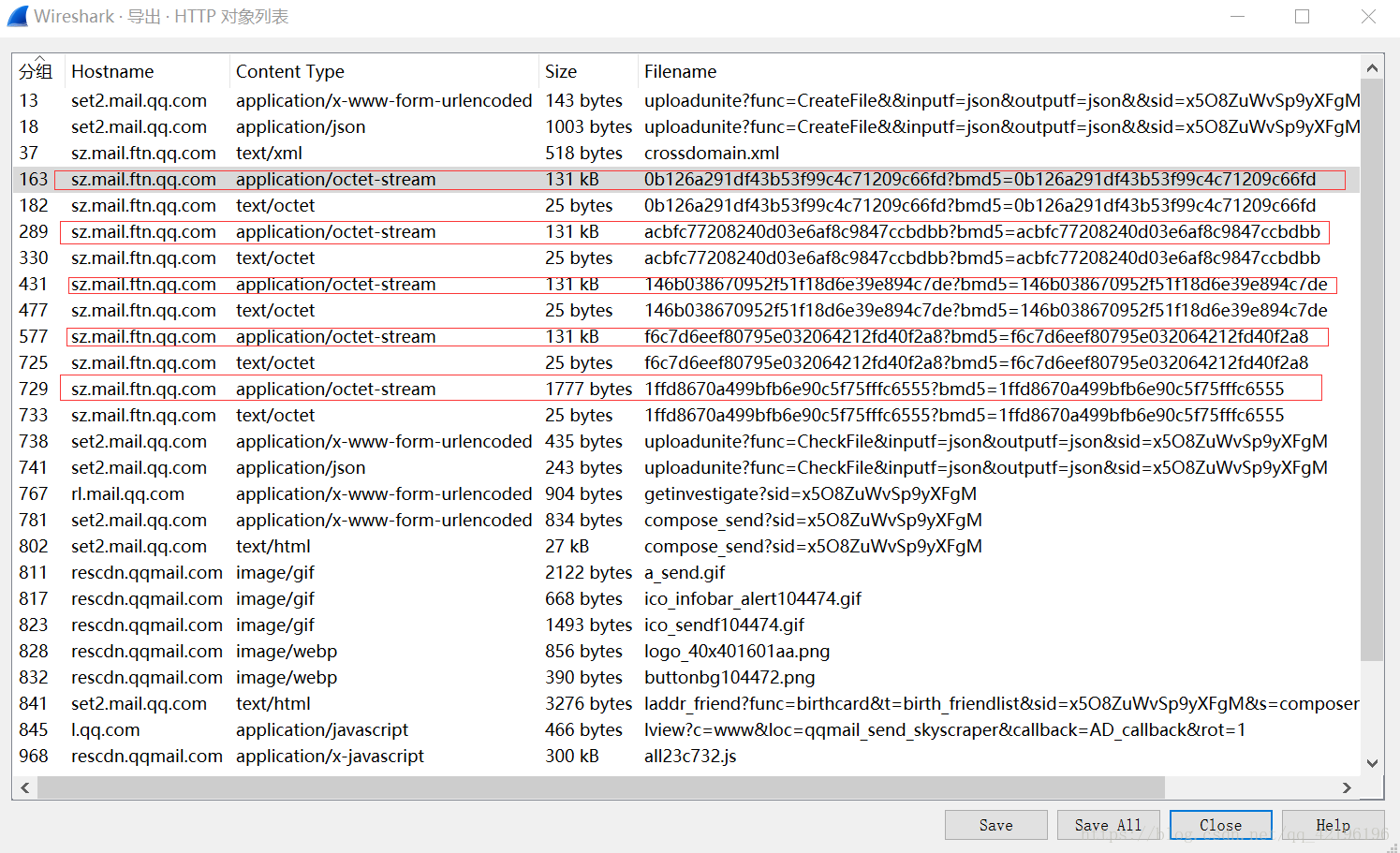This screenshot has height=853, width=1400.
Task: Click 518 bytes size cell
Action: click(583, 153)
